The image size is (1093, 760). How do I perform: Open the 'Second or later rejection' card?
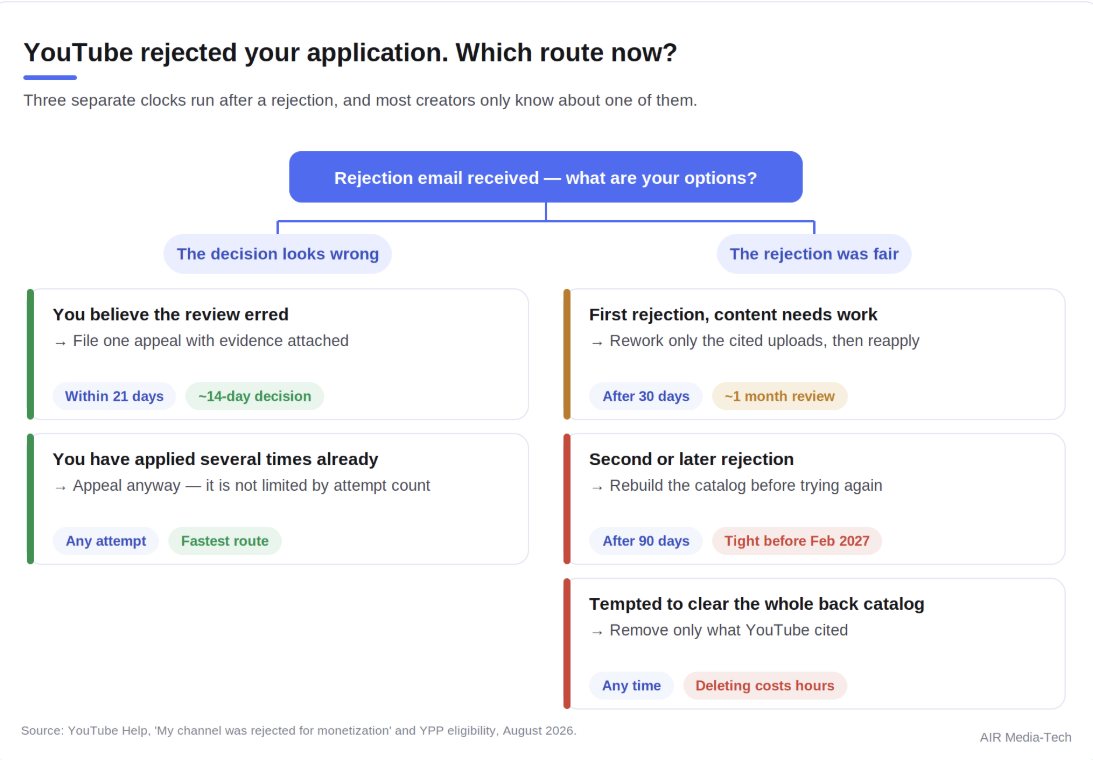814,499
